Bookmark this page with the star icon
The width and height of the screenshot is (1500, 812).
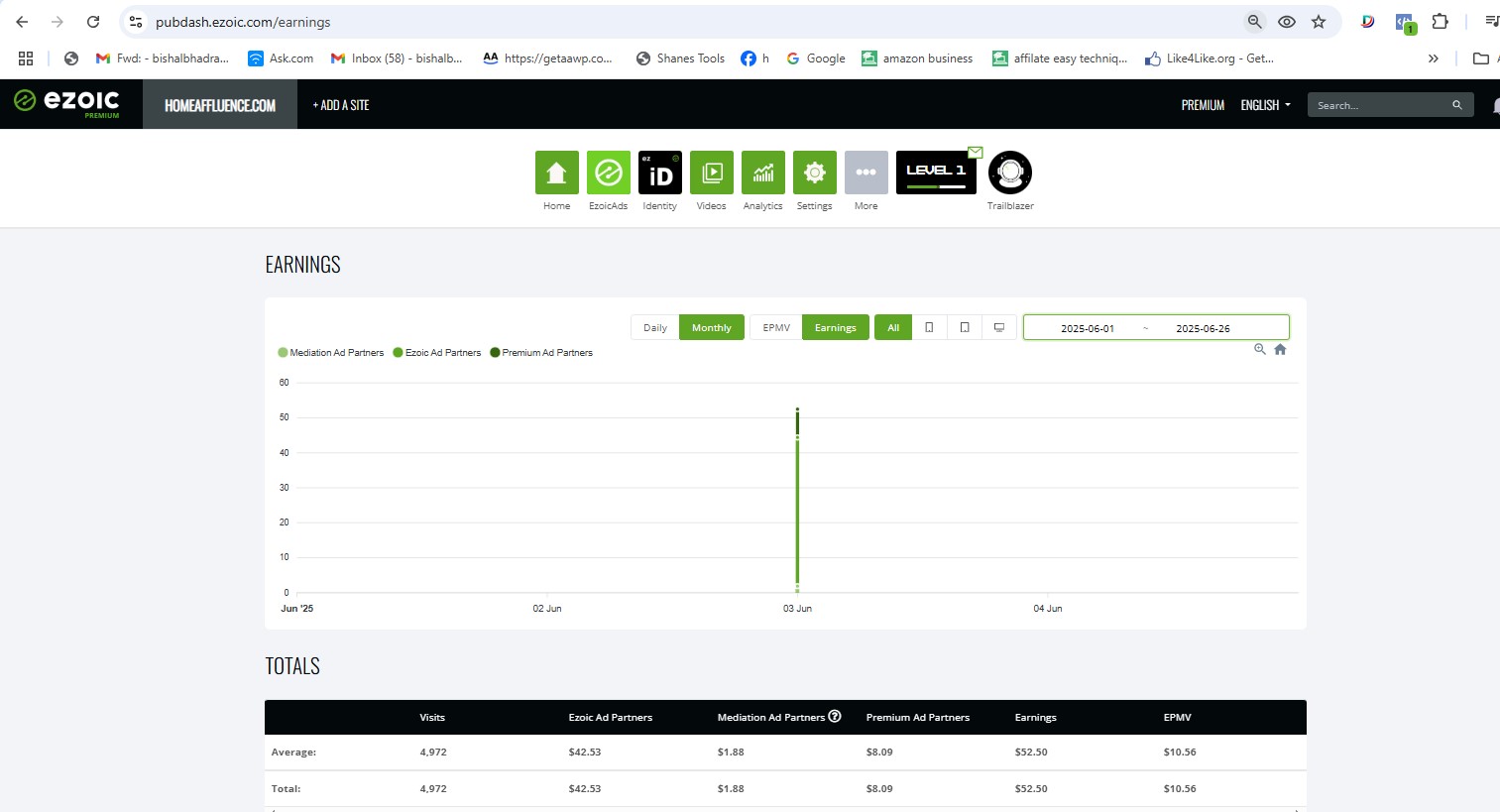pyautogui.click(x=1319, y=22)
